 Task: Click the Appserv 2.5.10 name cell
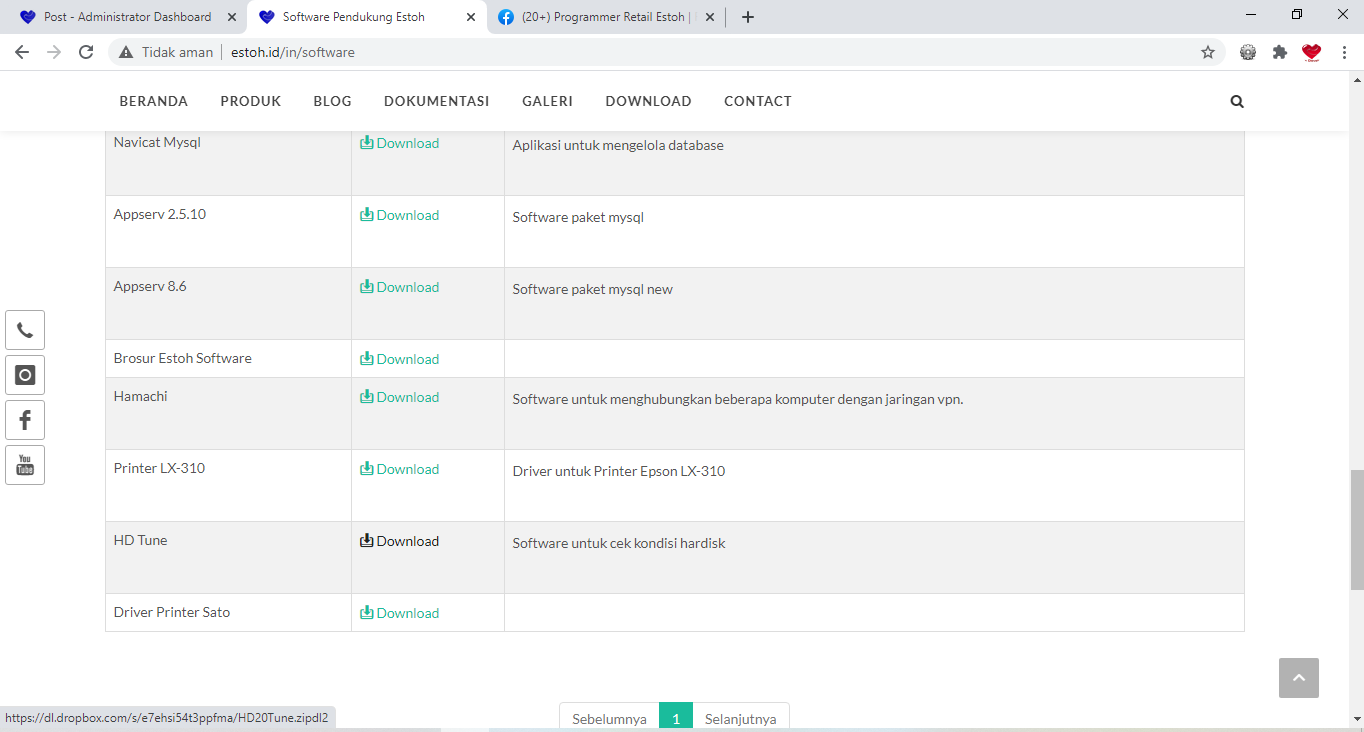click(x=228, y=231)
